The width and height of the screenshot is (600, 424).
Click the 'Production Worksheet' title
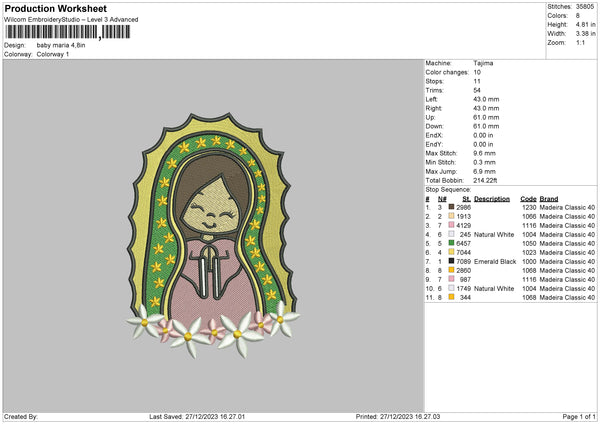(55, 8)
